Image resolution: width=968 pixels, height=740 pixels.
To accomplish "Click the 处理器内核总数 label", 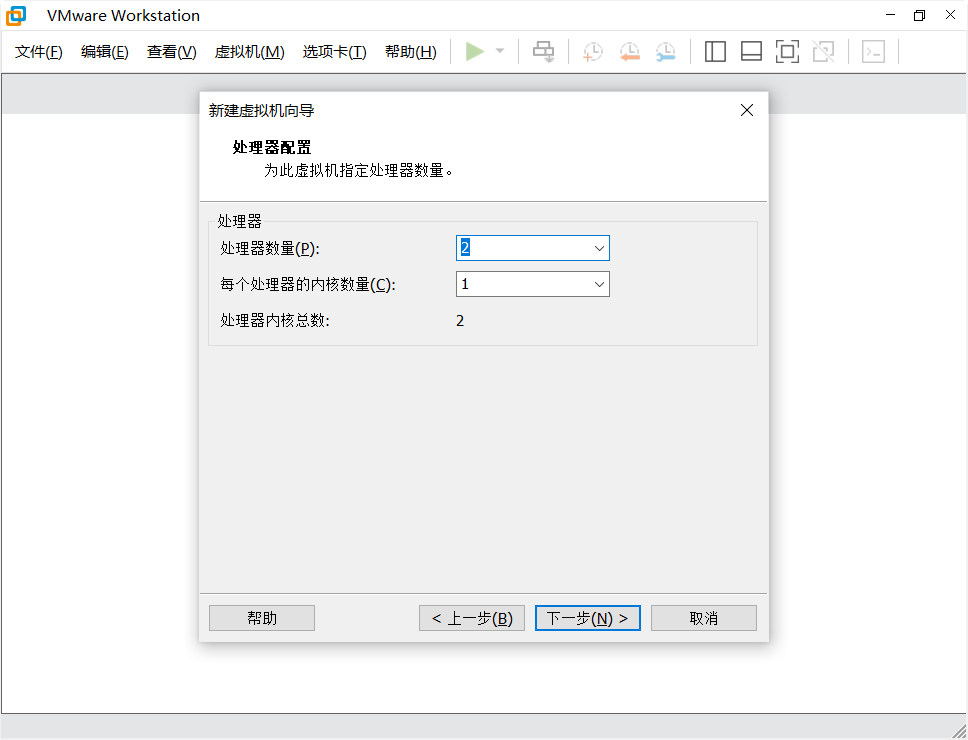I will tap(275, 320).
